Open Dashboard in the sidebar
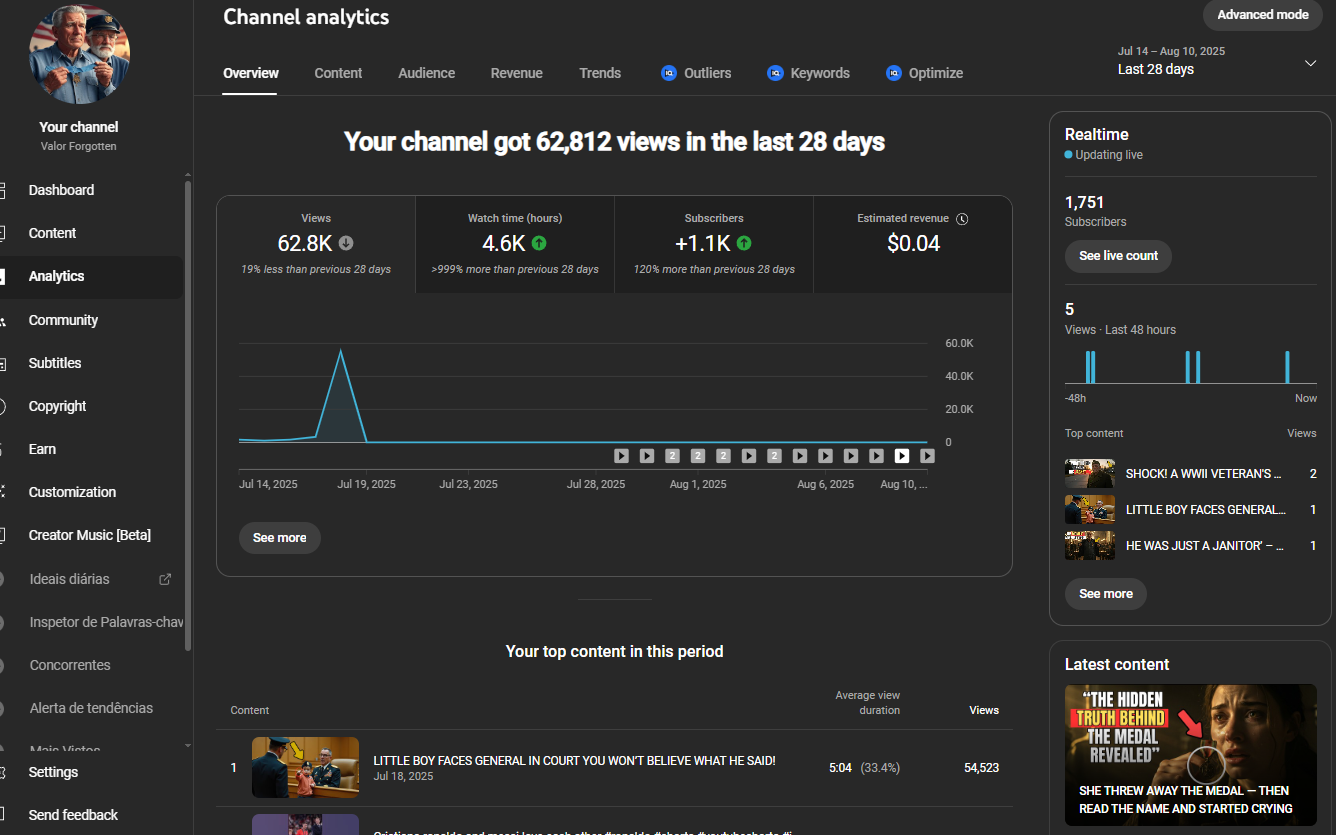 tap(91, 190)
